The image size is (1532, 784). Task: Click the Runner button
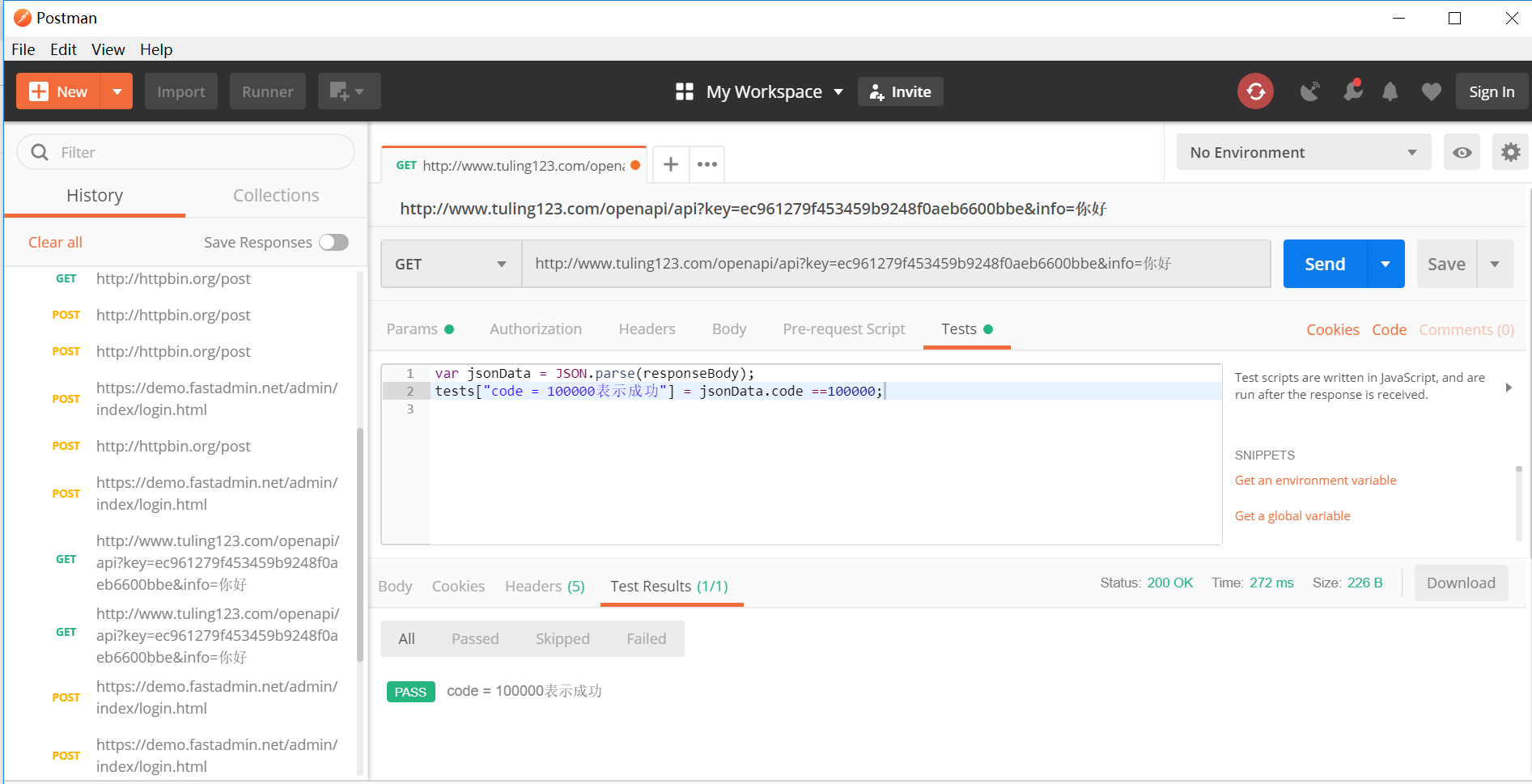(x=268, y=91)
